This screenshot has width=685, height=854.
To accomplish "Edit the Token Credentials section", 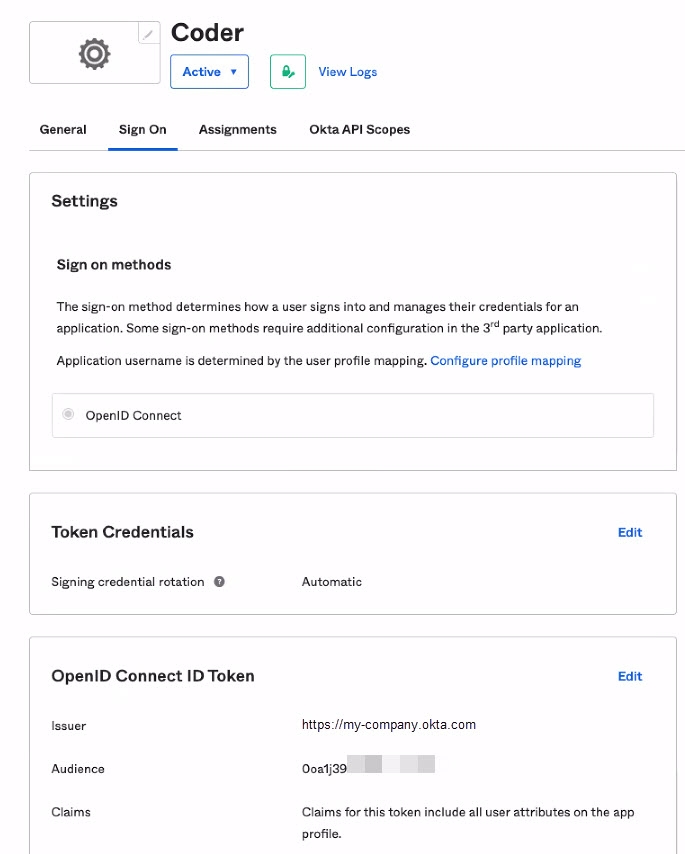I will [x=630, y=532].
